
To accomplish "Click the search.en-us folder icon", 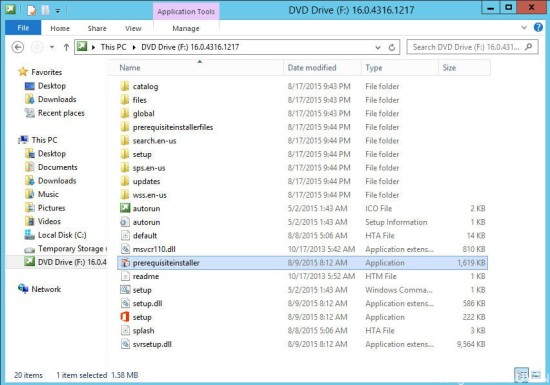I will click(125, 141).
